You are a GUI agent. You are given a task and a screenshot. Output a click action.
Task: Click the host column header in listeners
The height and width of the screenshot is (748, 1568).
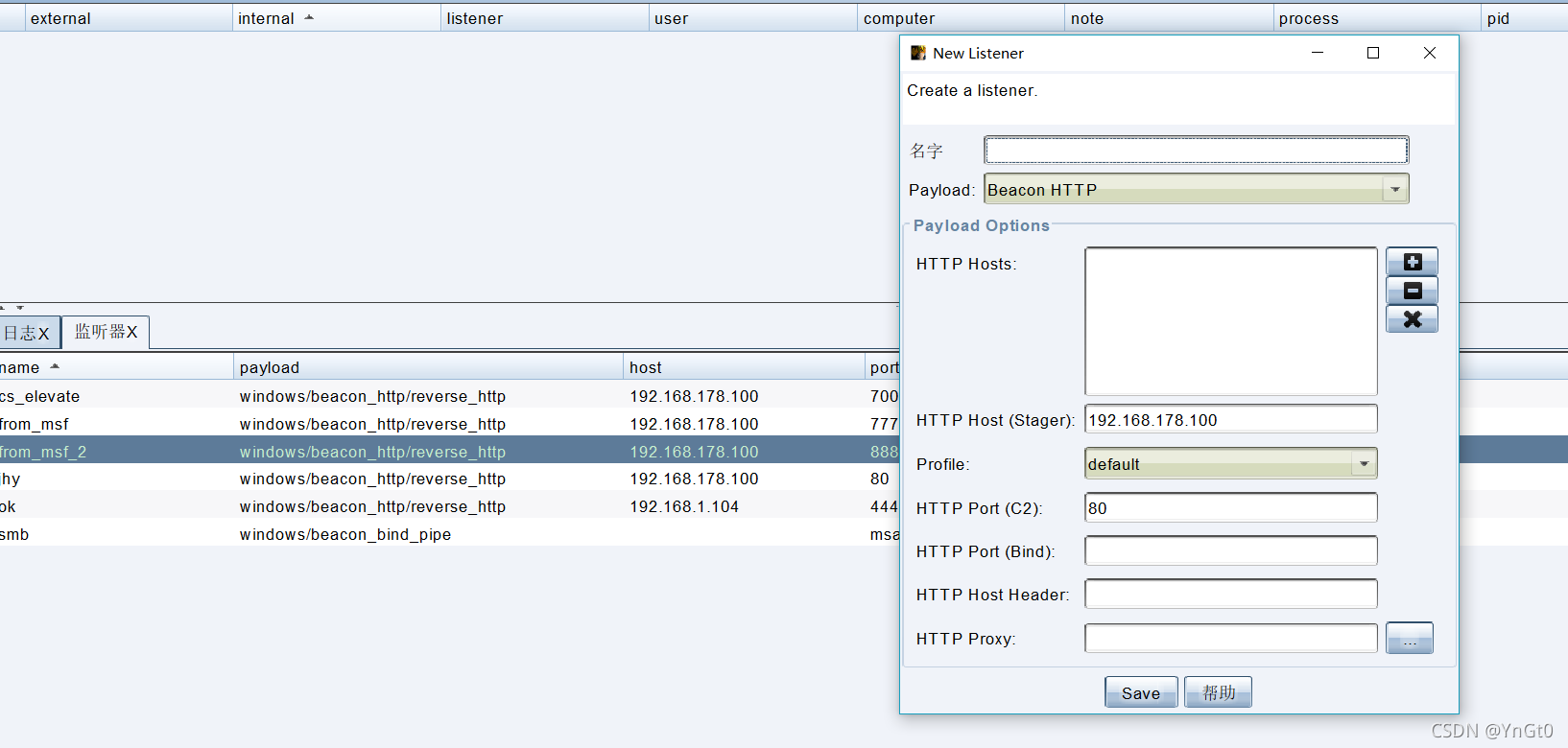744,367
